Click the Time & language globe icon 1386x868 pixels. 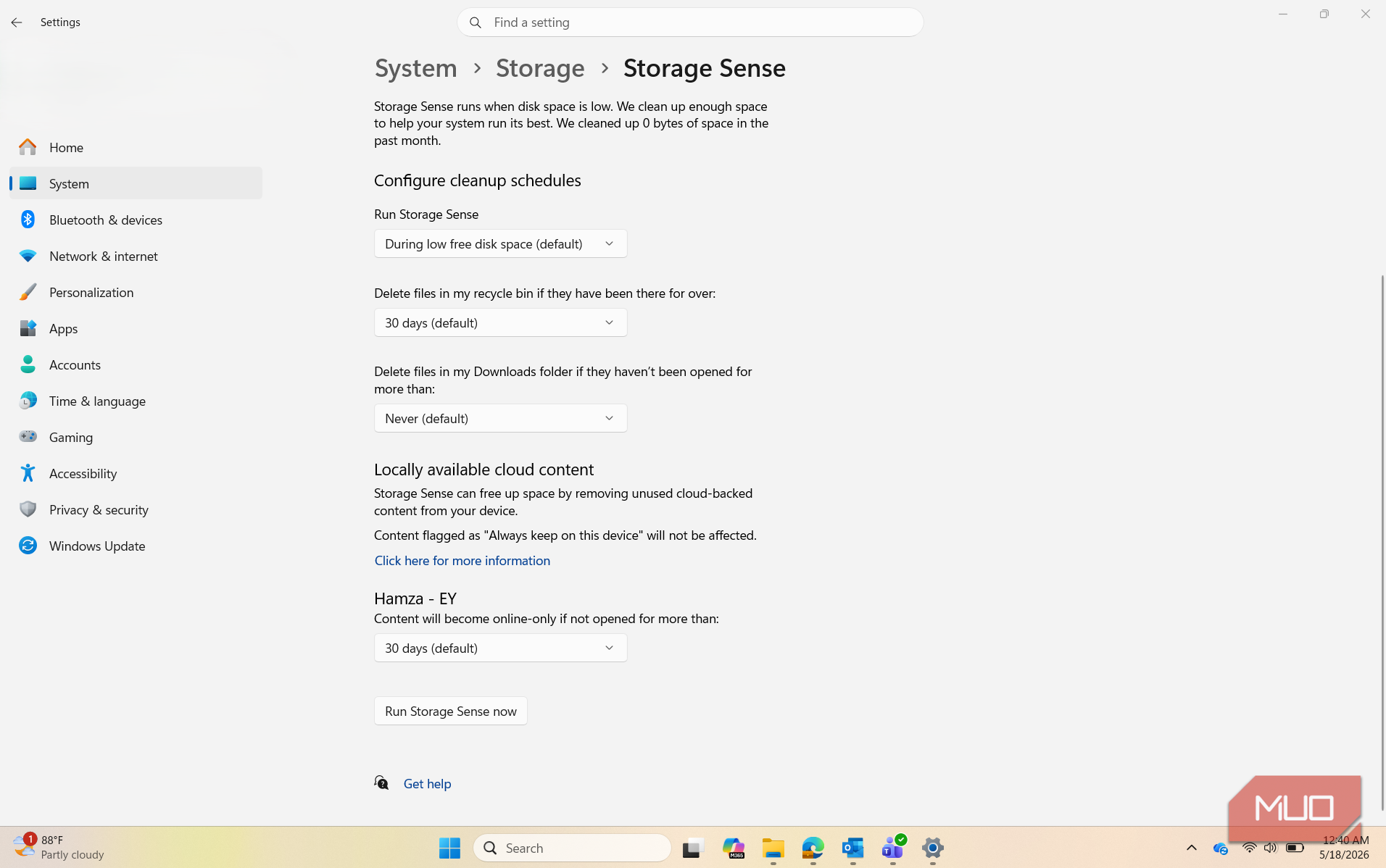(28, 401)
